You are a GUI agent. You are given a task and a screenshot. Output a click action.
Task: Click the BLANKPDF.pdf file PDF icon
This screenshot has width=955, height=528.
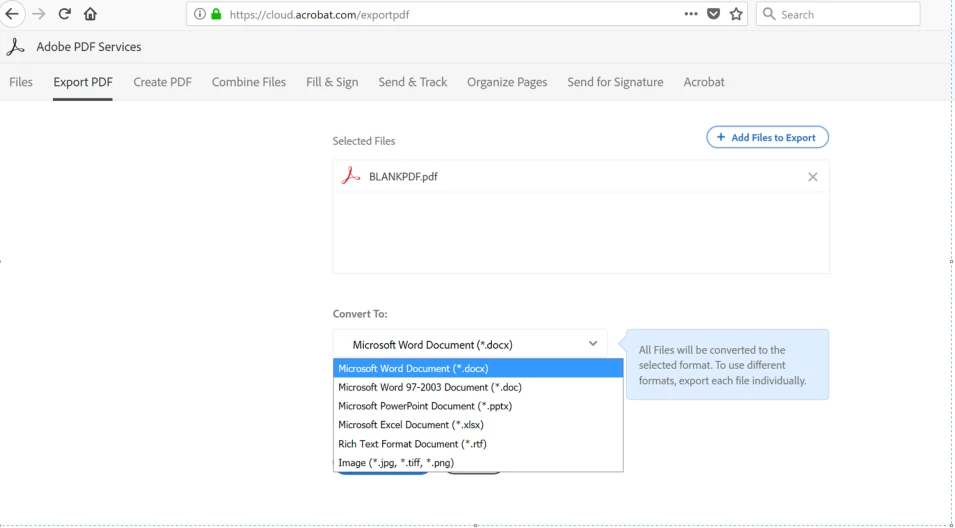[x=351, y=176]
